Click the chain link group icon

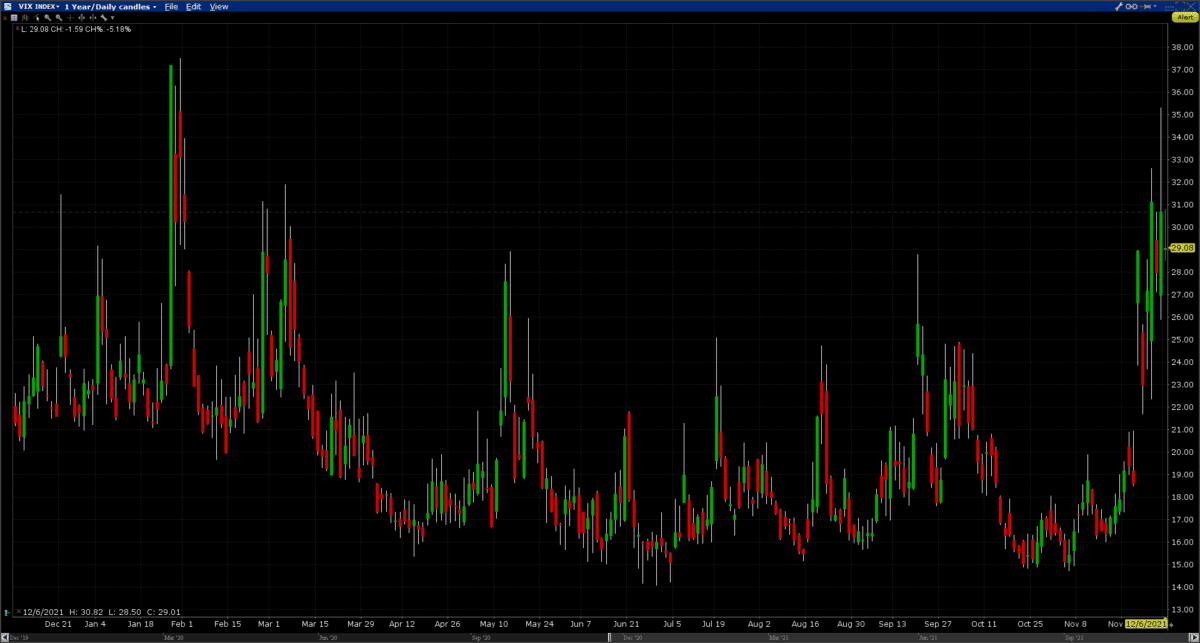(x=1131, y=6)
